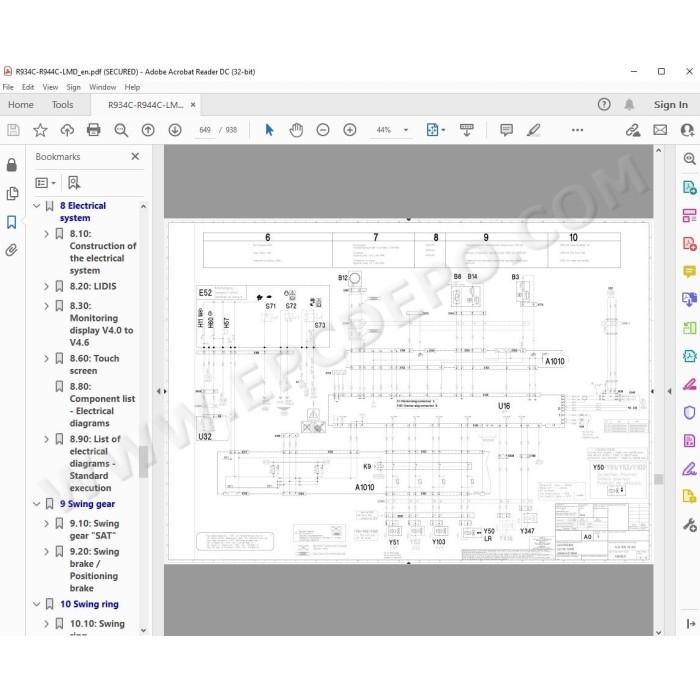700x700 pixels.
Task: Open 9.20 Swing brake bookmark
Action: click(94, 570)
